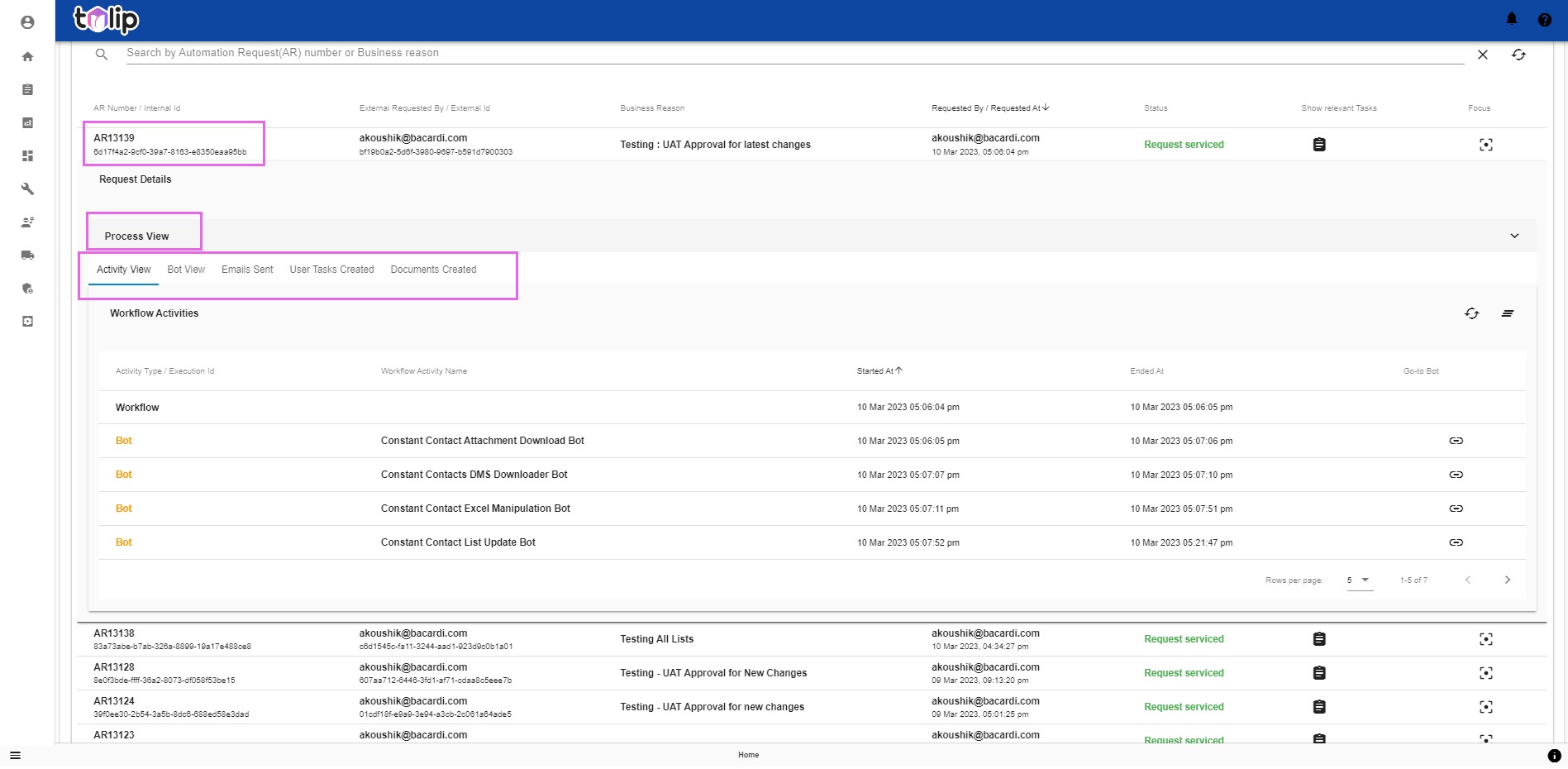
Task: Click Constant Contact List Update Bot name
Action: [458, 542]
